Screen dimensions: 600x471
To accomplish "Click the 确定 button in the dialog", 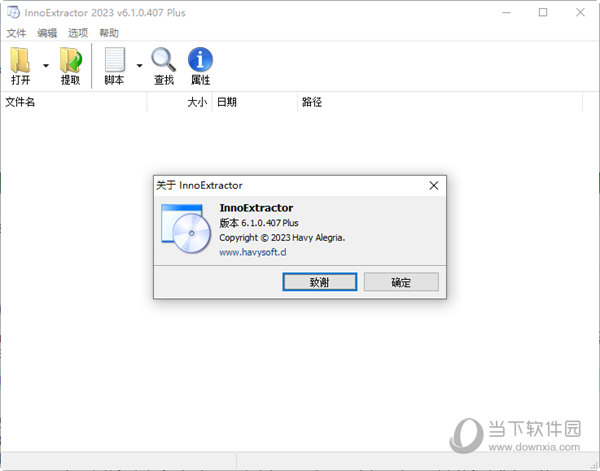I will point(401,282).
